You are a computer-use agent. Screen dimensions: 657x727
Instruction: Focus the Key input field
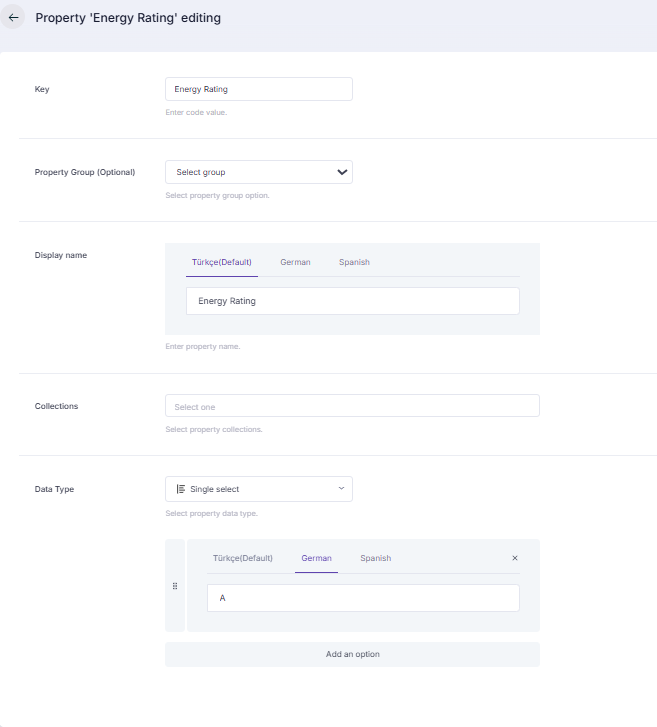[259, 89]
